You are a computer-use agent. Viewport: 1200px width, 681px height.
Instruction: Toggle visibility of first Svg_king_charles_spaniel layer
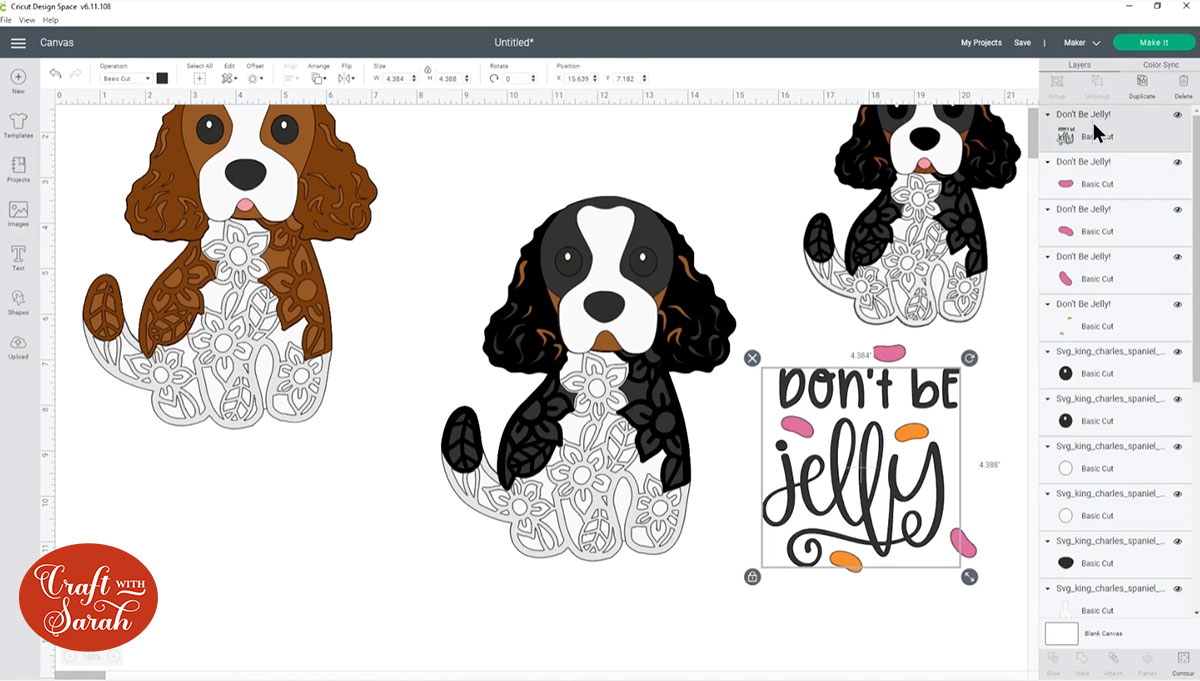point(1177,352)
